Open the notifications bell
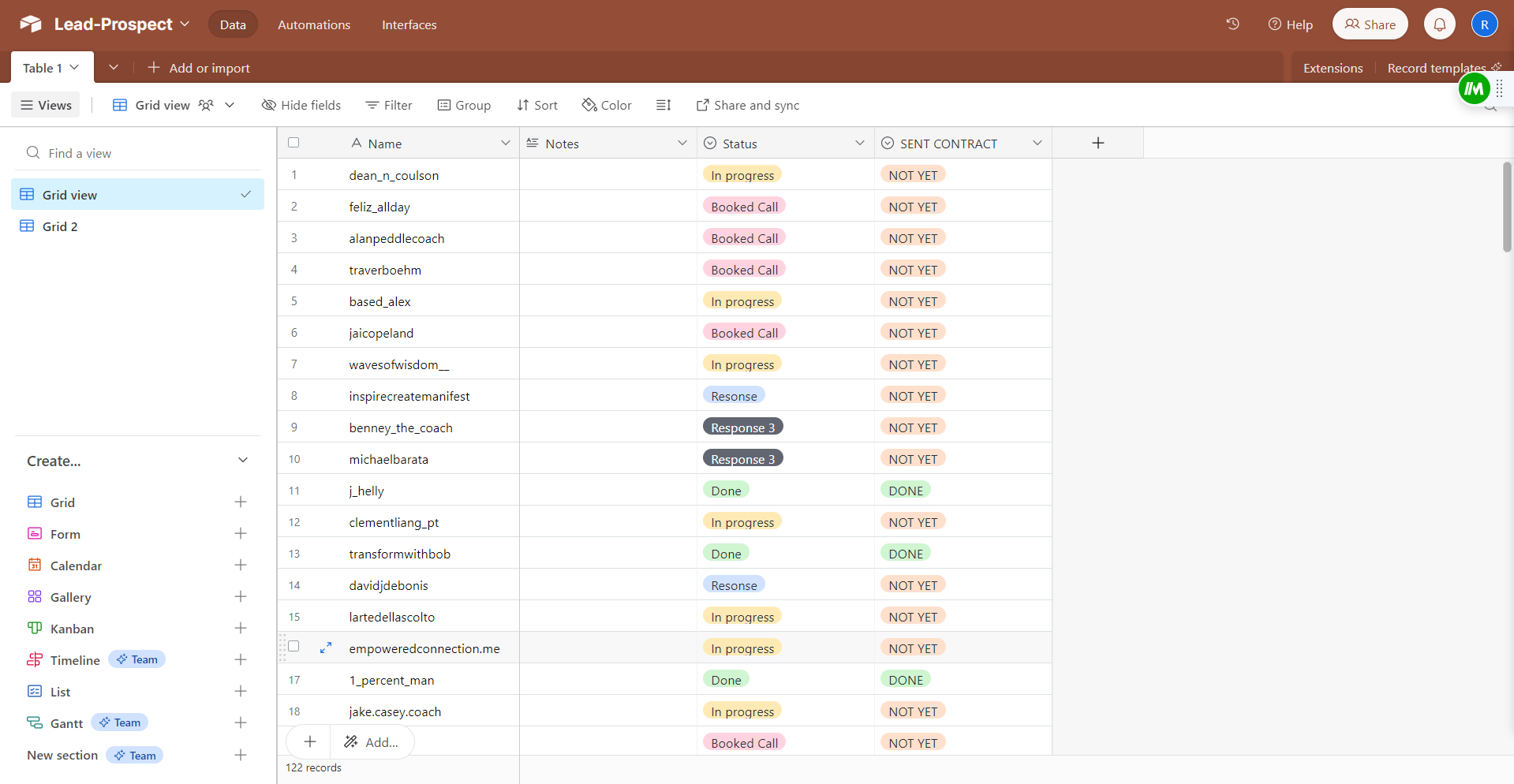1514x784 pixels. [x=1439, y=24]
